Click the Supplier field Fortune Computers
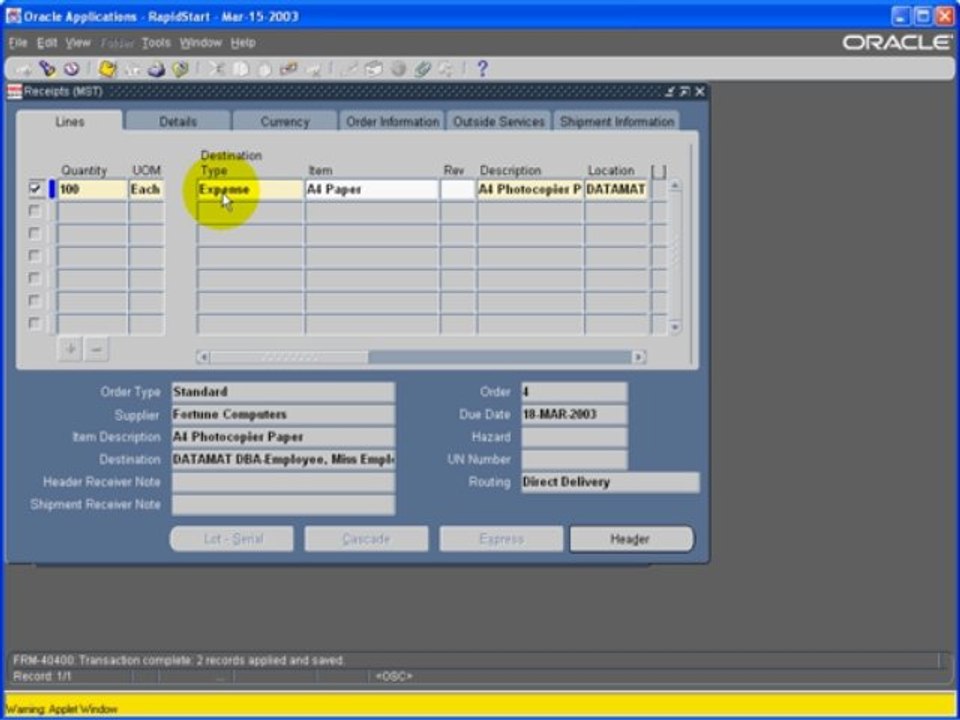 point(283,414)
